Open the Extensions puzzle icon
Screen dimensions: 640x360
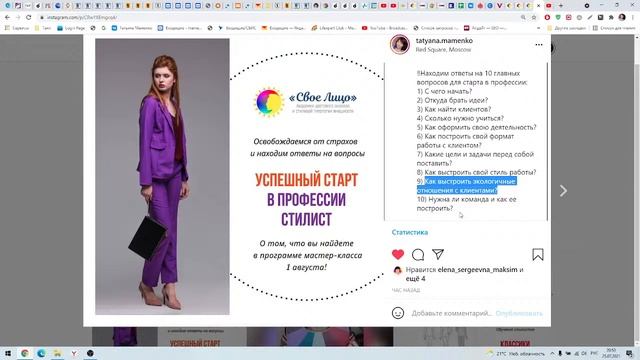611,18
